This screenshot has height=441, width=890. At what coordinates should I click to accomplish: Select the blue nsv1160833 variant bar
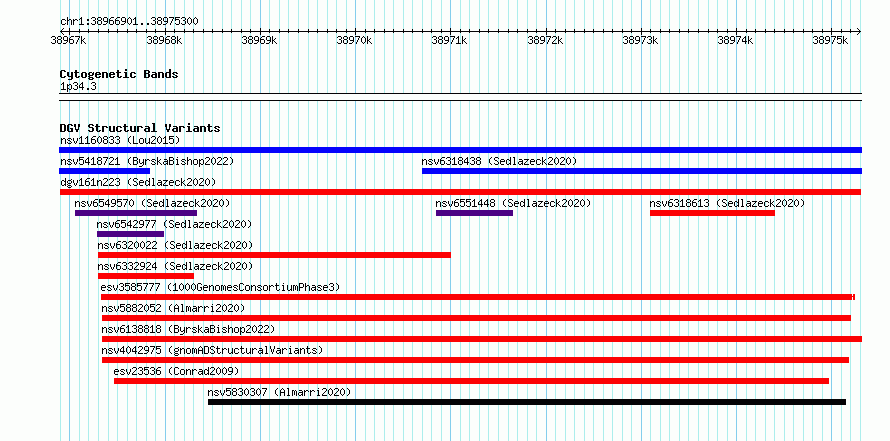click(460, 150)
